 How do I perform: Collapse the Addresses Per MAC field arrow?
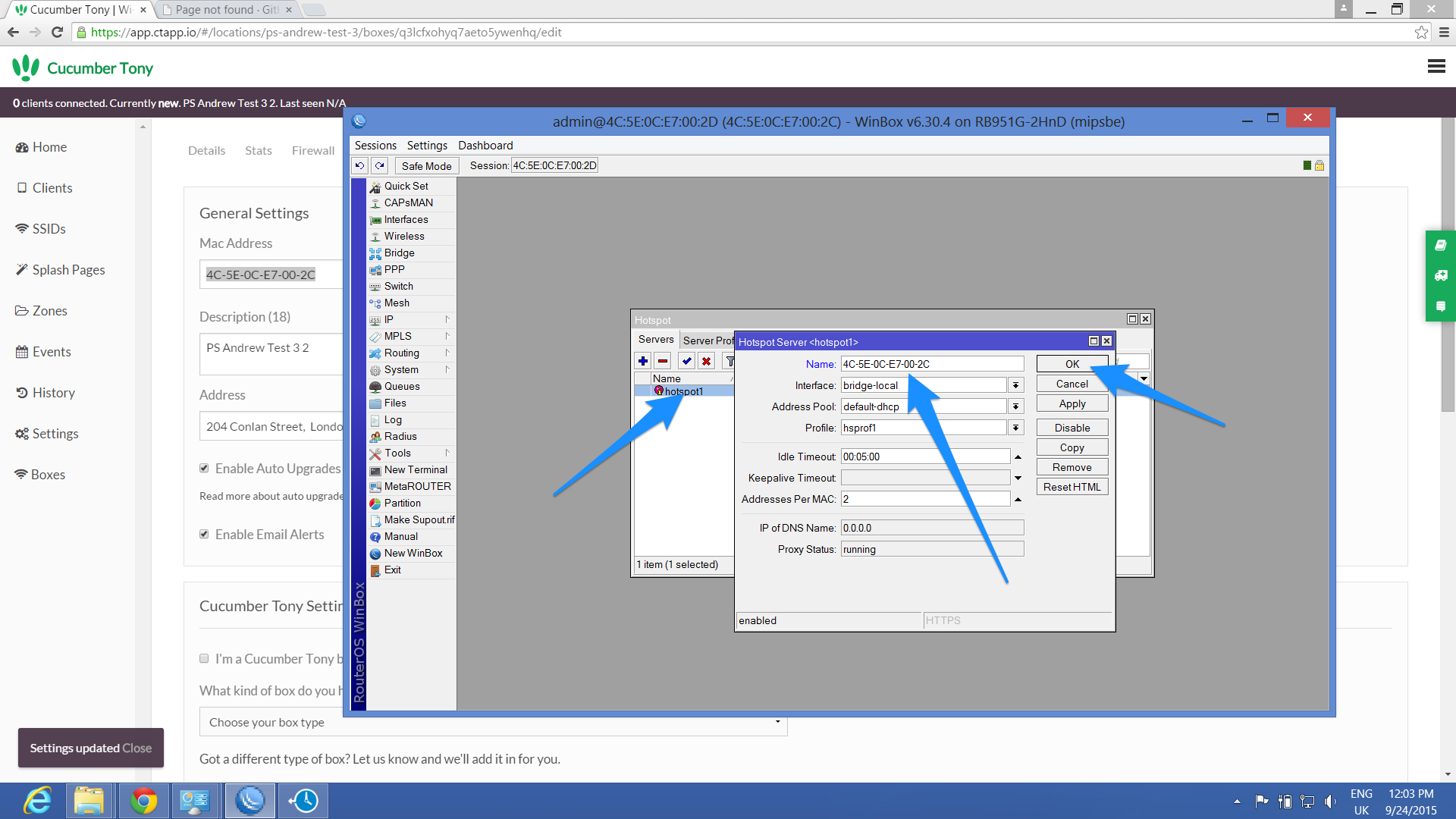click(1018, 499)
